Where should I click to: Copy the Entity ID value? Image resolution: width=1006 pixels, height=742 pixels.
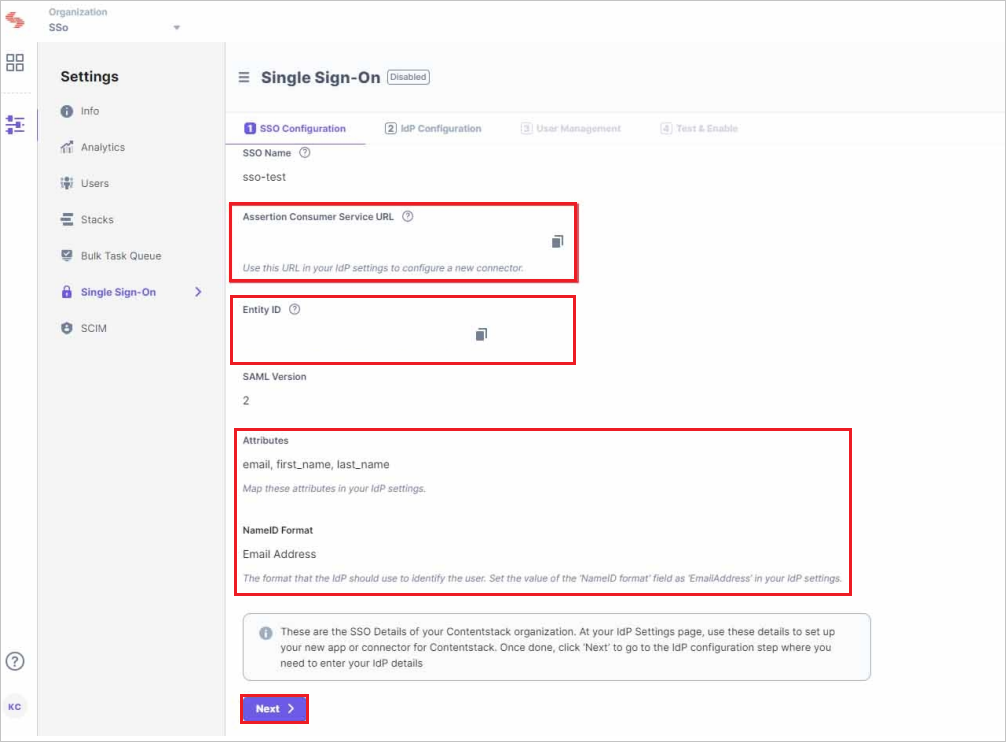[x=481, y=333]
